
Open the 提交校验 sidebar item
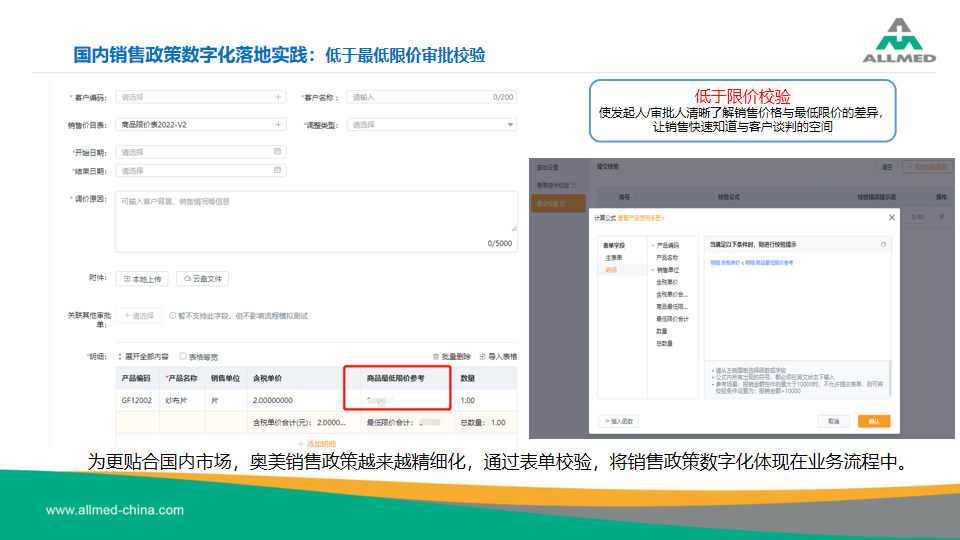click(557, 203)
